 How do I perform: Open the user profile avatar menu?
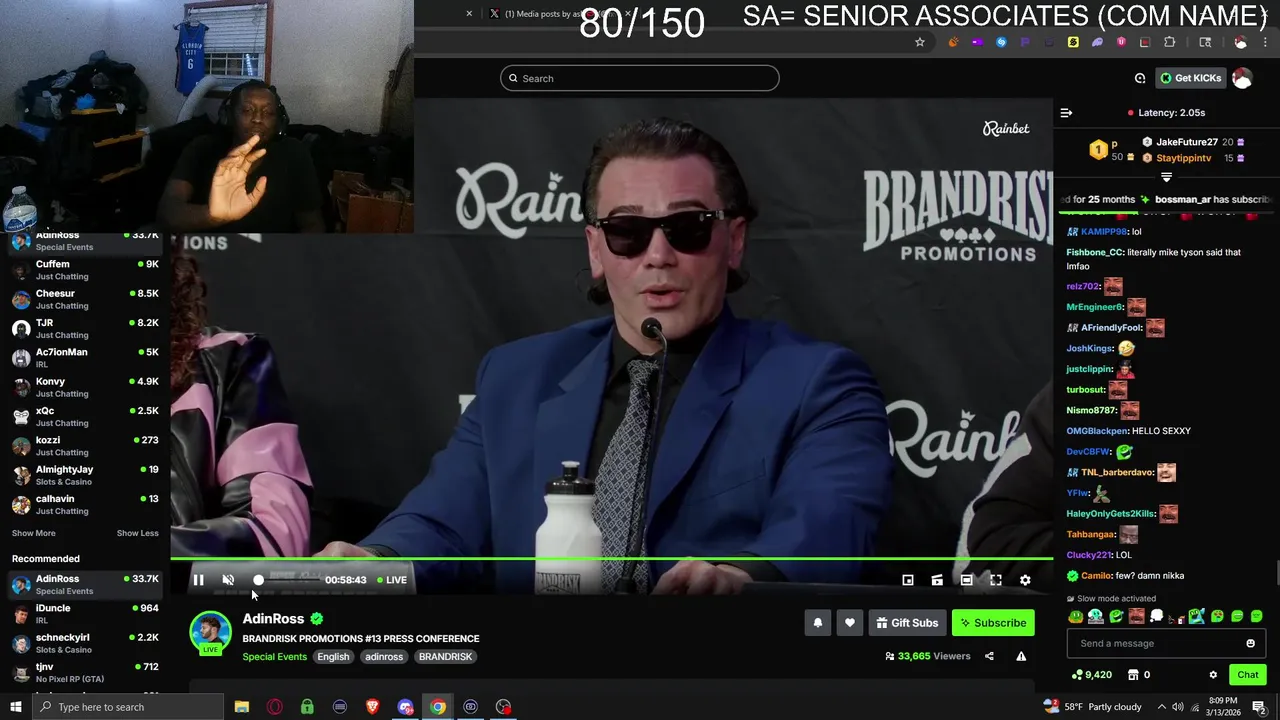click(x=1242, y=78)
